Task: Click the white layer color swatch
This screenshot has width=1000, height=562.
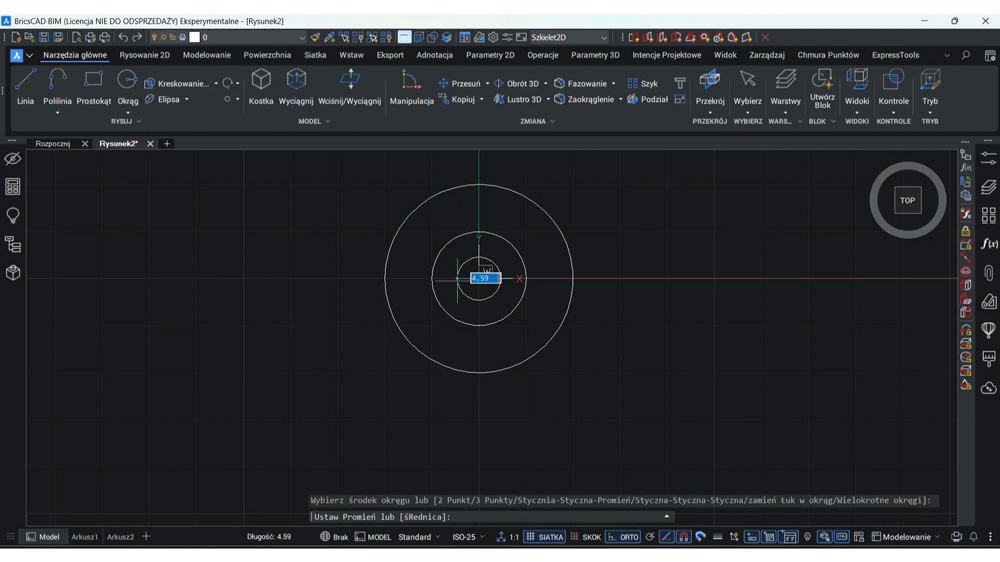Action: 195,38
